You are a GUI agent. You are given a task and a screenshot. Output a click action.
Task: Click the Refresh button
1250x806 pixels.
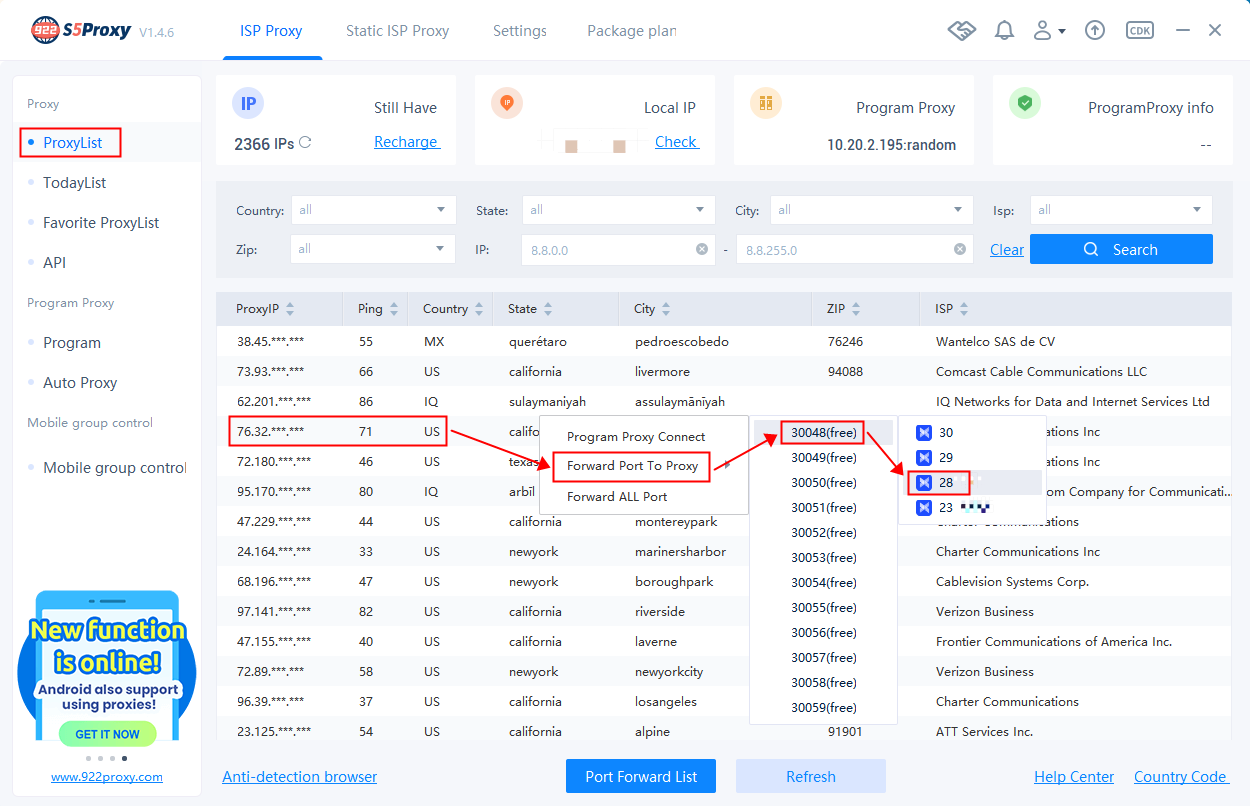click(x=811, y=776)
